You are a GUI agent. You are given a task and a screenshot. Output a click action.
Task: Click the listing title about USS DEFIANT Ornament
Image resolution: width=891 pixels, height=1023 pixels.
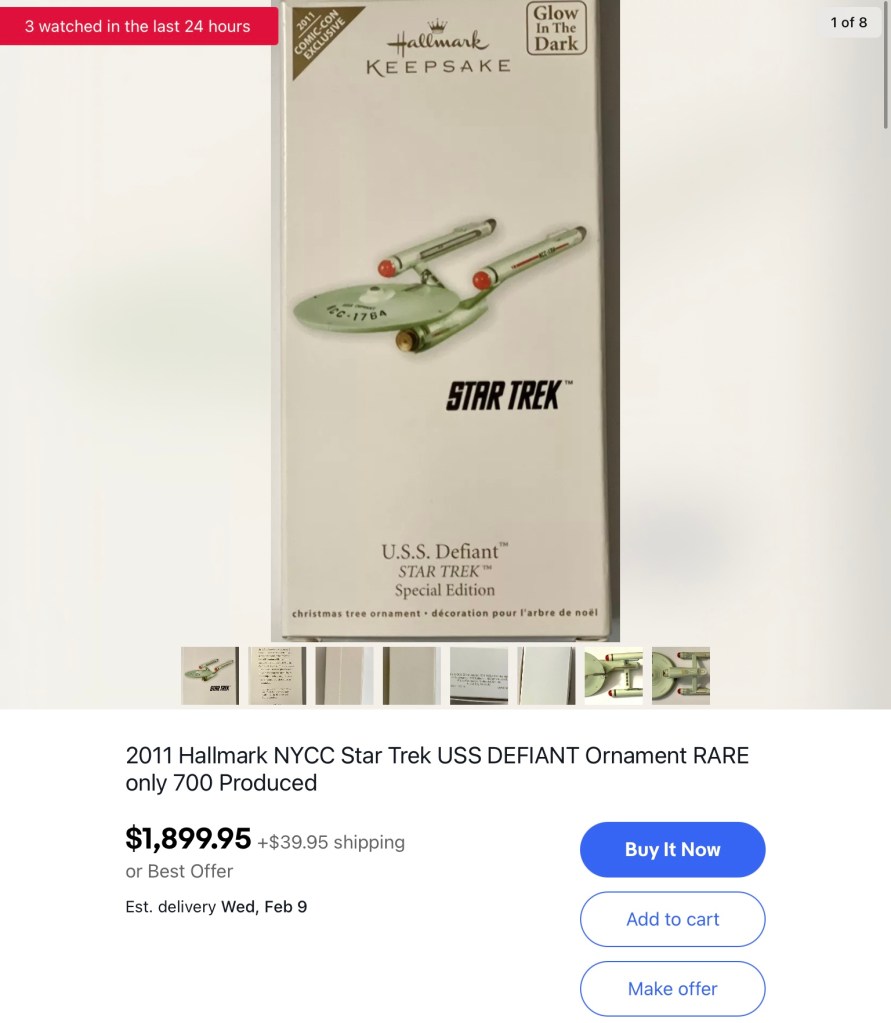(x=437, y=769)
